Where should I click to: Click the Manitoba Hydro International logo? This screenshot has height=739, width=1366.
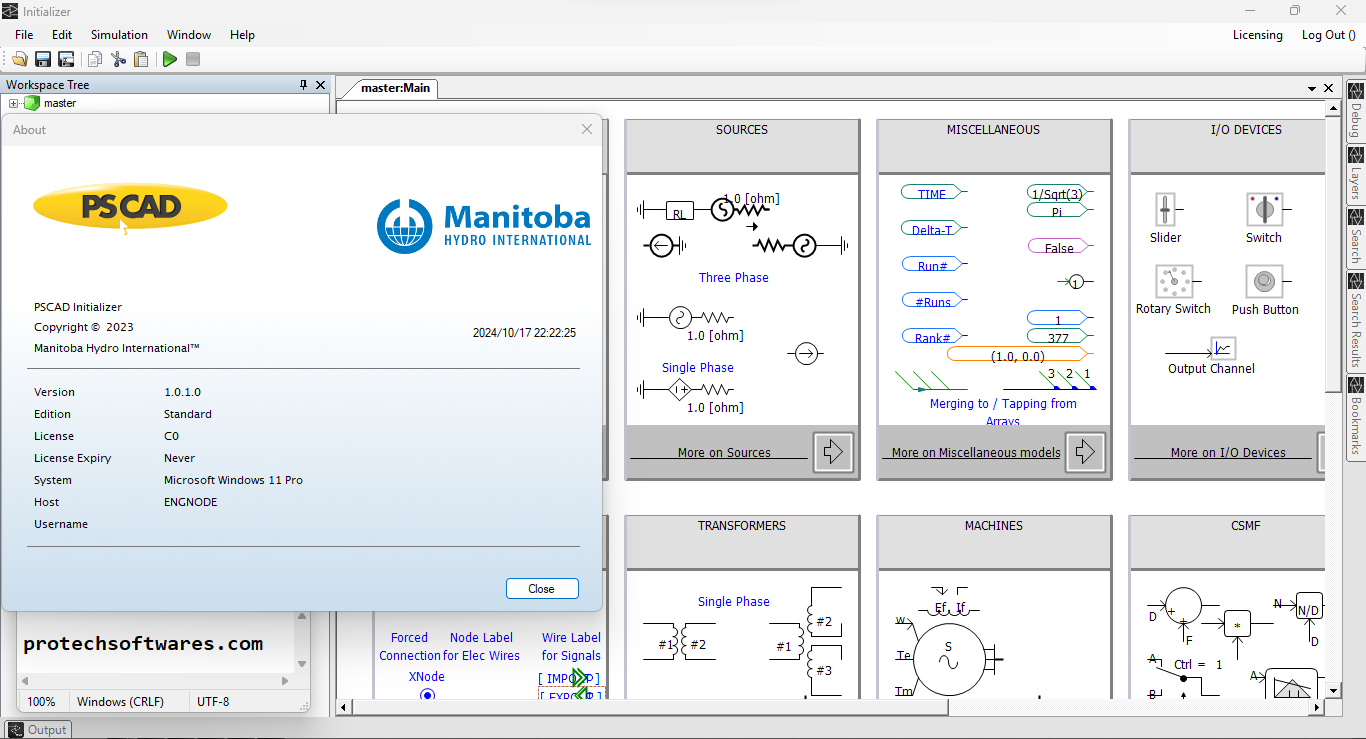click(484, 226)
